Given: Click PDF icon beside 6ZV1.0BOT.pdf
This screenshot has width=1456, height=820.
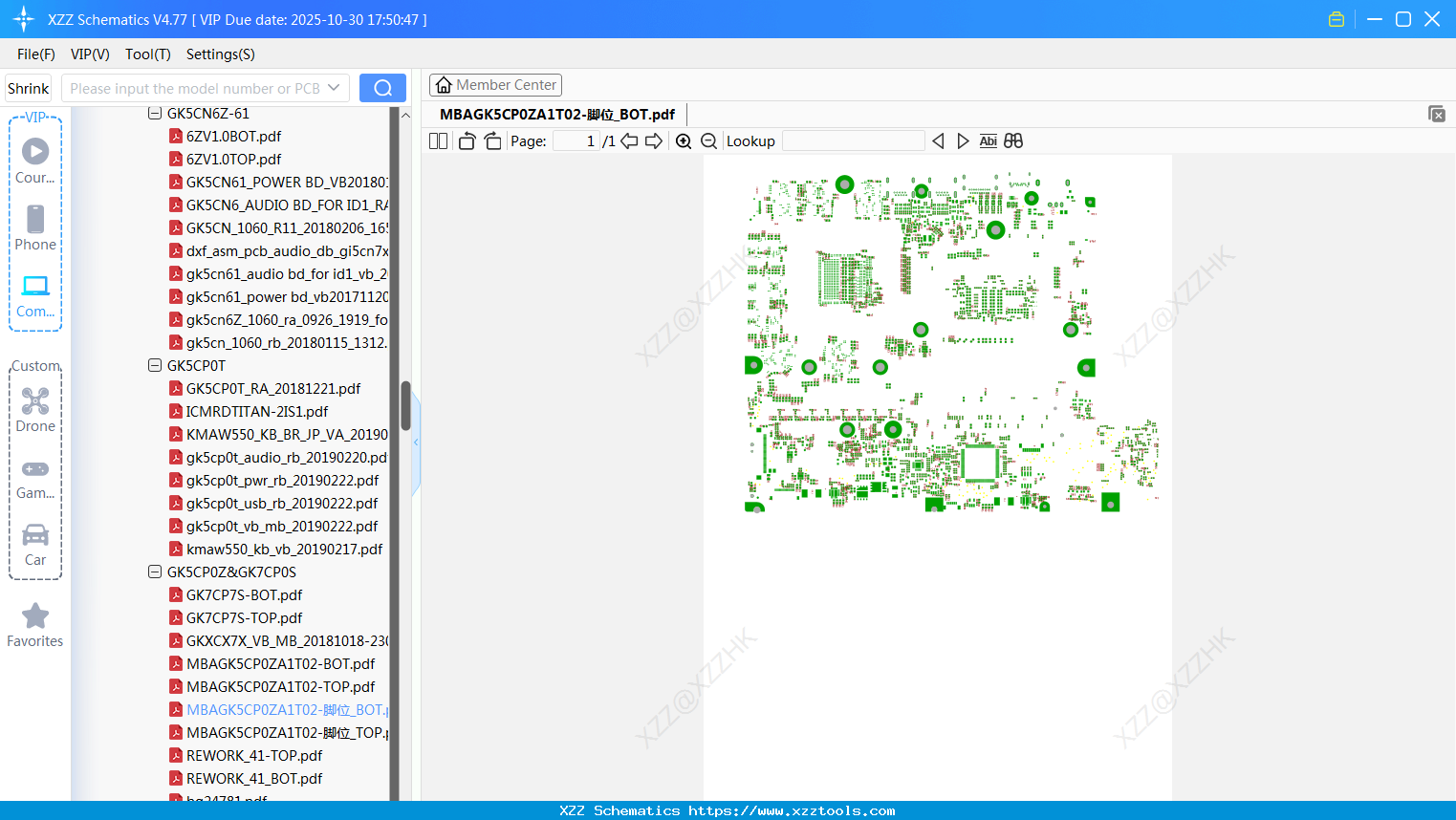Looking at the screenshot, I should (176, 136).
